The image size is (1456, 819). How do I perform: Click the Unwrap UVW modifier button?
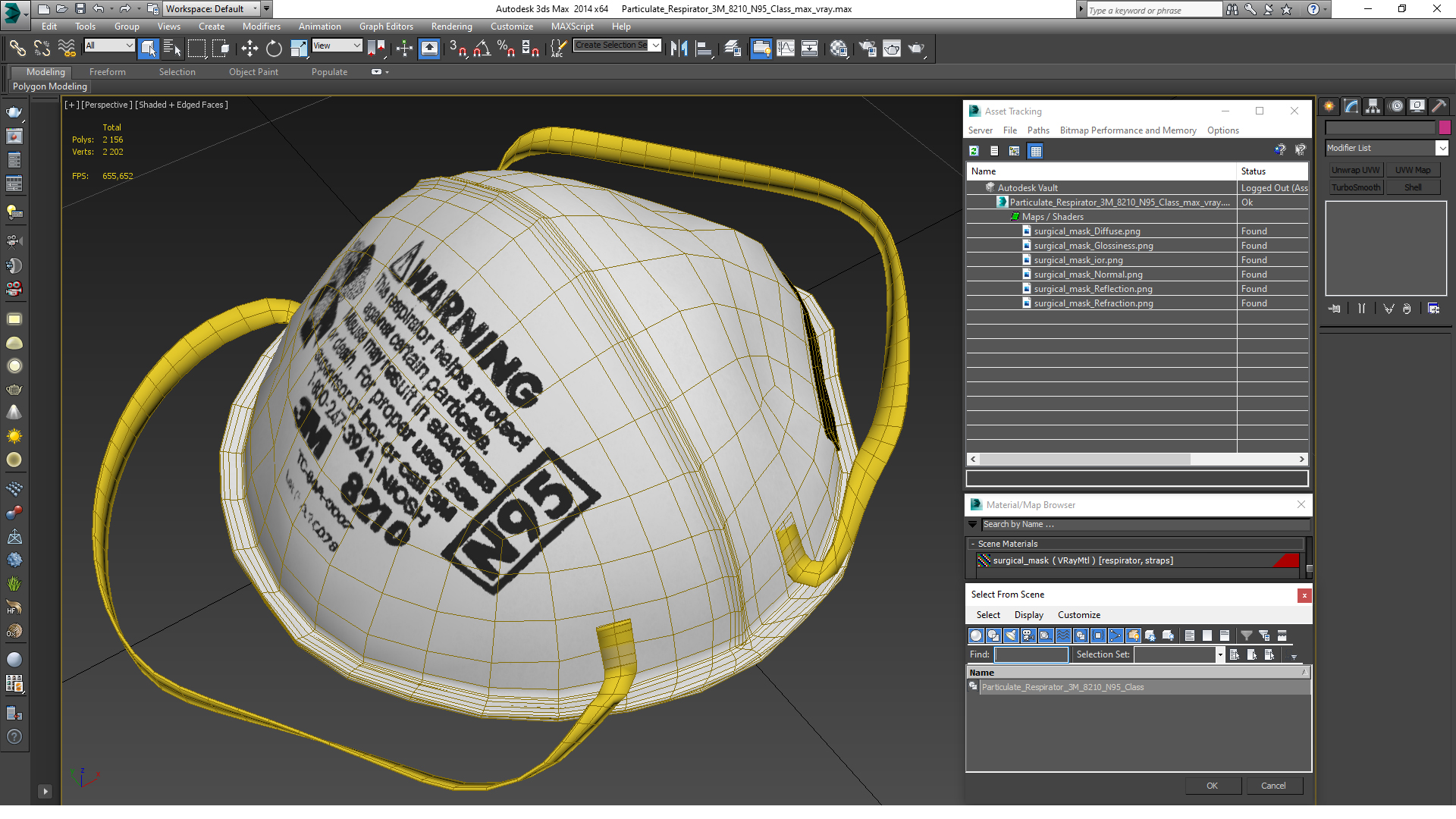coord(1355,170)
